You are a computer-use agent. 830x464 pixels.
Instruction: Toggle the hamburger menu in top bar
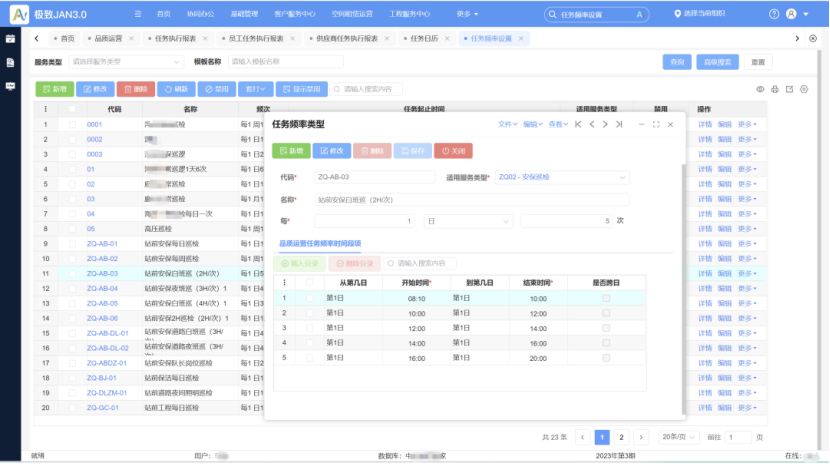pos(138,14)
